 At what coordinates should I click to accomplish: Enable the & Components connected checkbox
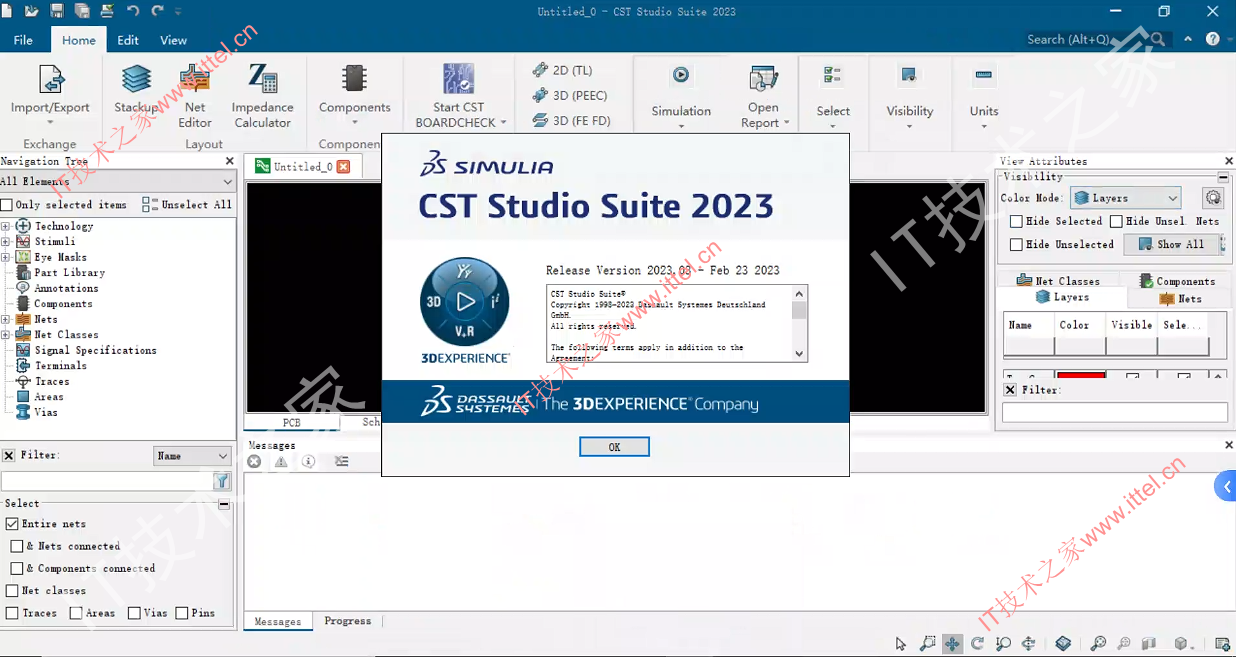pyautogui.click(x=17, y=568)
